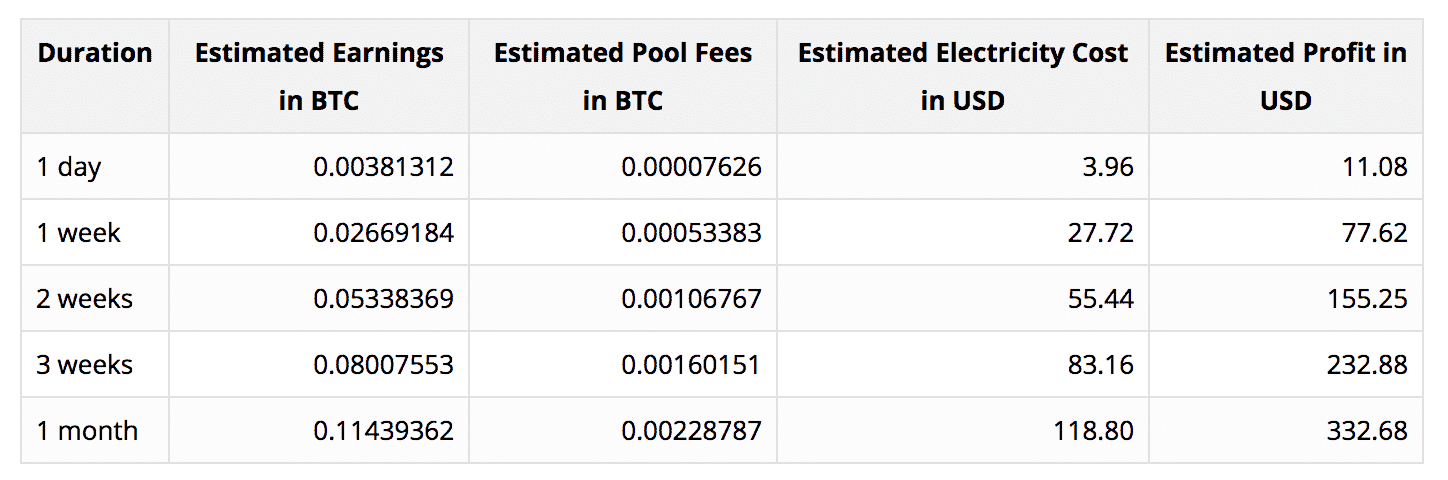1448x480 pixels.
Task: Click the 3 weeks row label
Action: [x=85, y=365]
